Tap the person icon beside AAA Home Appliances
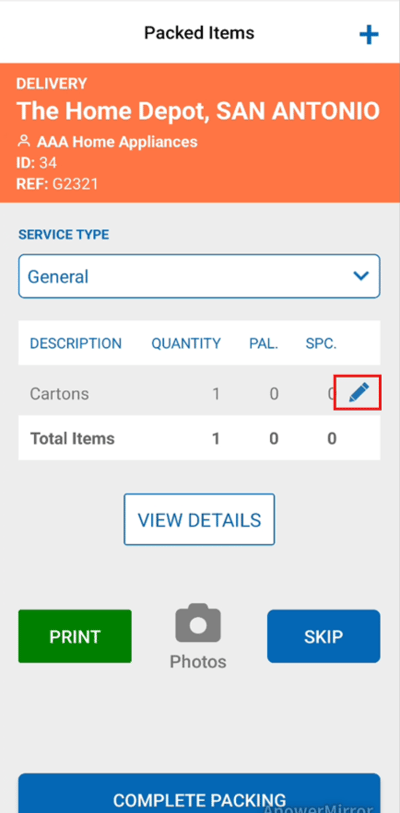The height and width of the screenshot is (813, 400). pyautogui.click(x=23, y=141)
